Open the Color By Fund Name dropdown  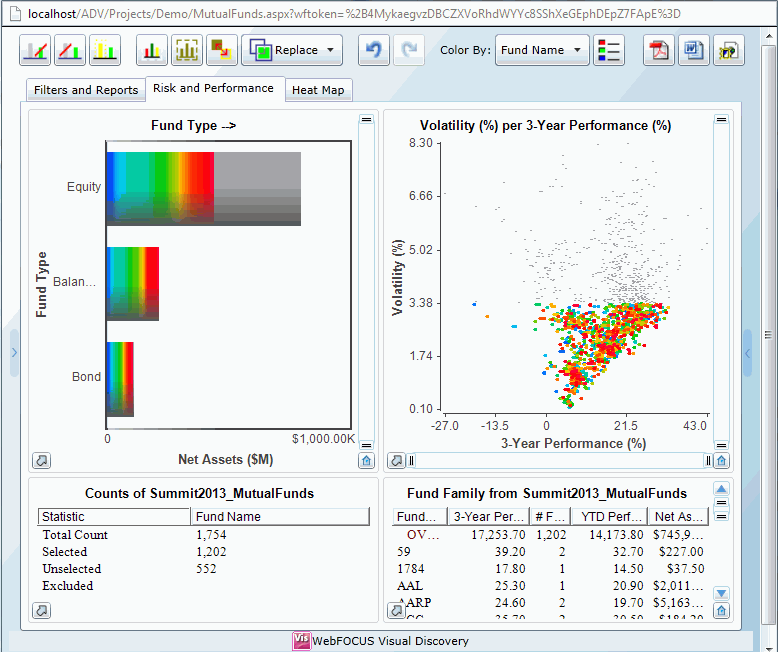[x=542, y=50]
